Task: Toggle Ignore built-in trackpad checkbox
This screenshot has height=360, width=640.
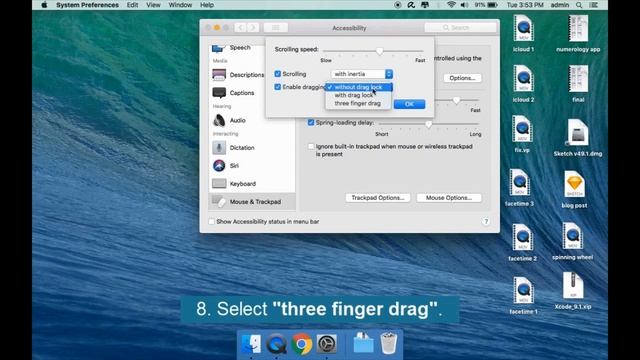Action: [311, 146]
